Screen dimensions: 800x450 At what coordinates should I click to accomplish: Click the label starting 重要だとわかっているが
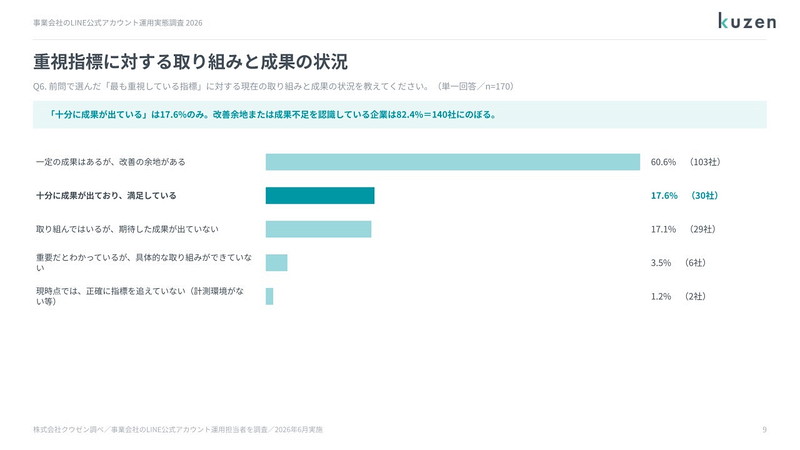click(144, 263)
